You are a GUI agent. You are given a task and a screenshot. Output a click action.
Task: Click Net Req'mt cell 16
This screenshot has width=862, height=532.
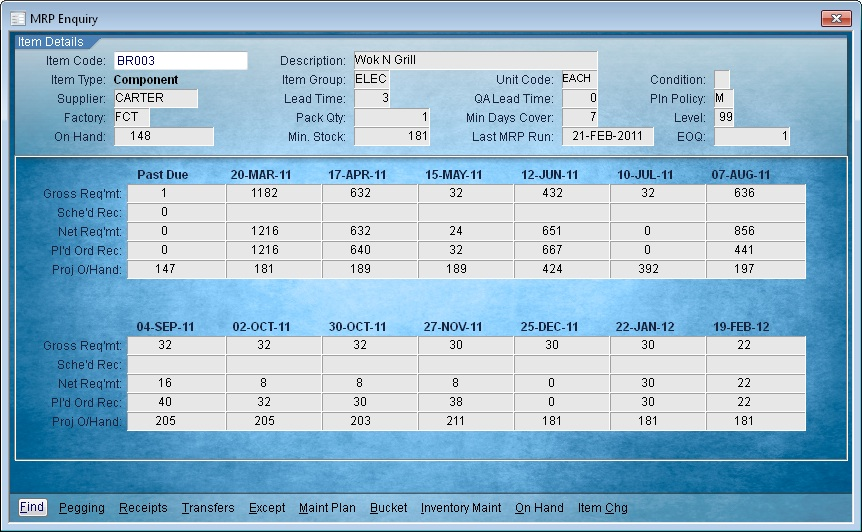point(176,383)
